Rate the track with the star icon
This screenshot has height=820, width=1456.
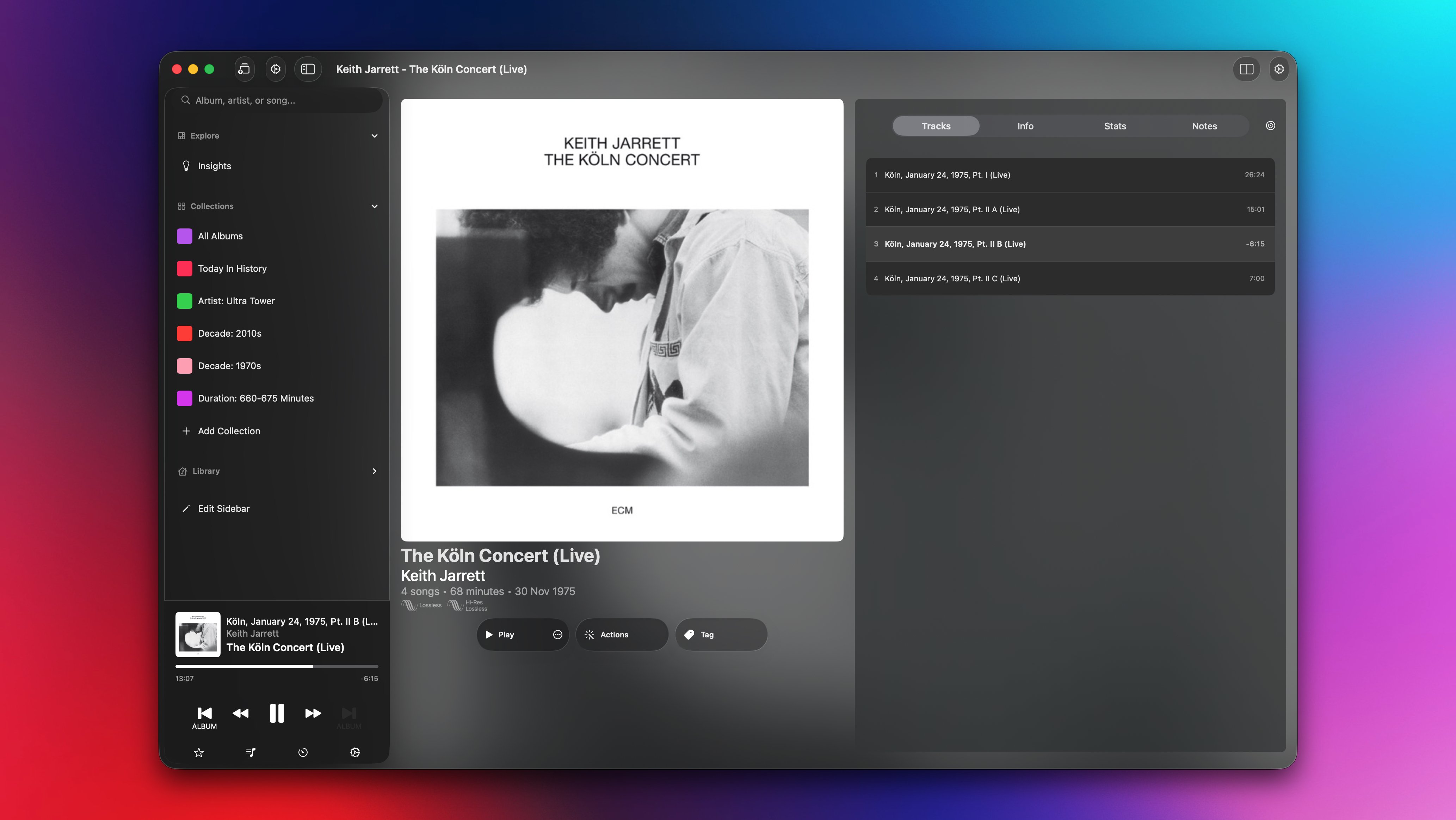(198, 752)
